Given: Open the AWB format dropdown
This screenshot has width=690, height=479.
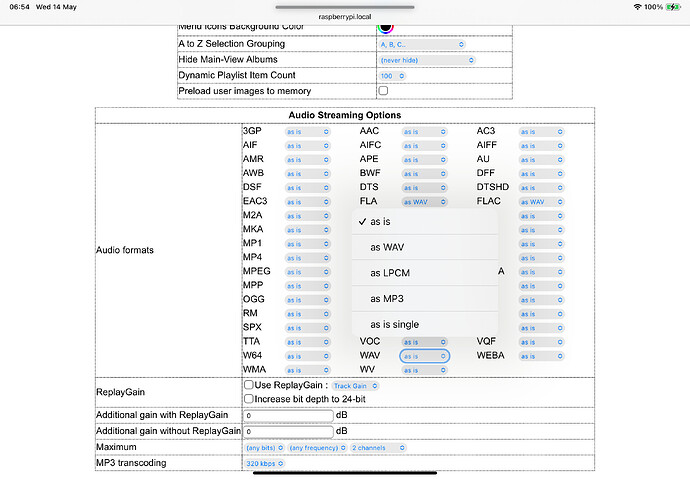Looking at the screenshot, I should (307, 174).
